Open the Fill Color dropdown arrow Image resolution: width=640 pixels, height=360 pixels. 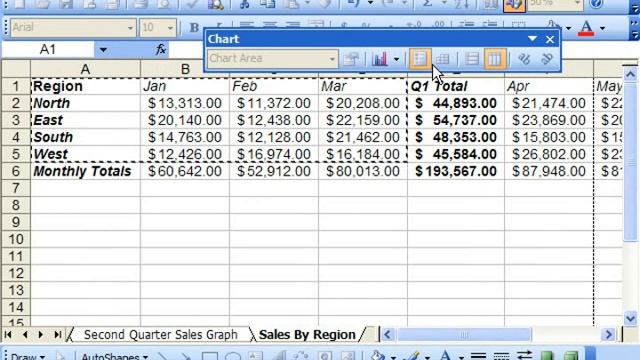pyautogui.click(x=568, y=28)
